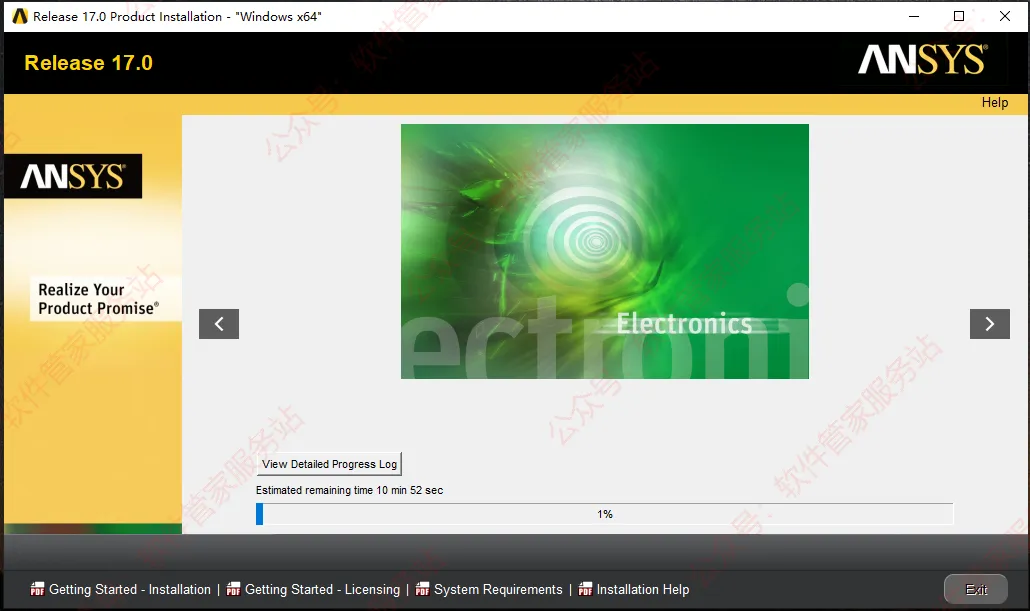Click the PDF icon beside Installation Help
The image size is (1030, 611).
[x=585, y=589]
